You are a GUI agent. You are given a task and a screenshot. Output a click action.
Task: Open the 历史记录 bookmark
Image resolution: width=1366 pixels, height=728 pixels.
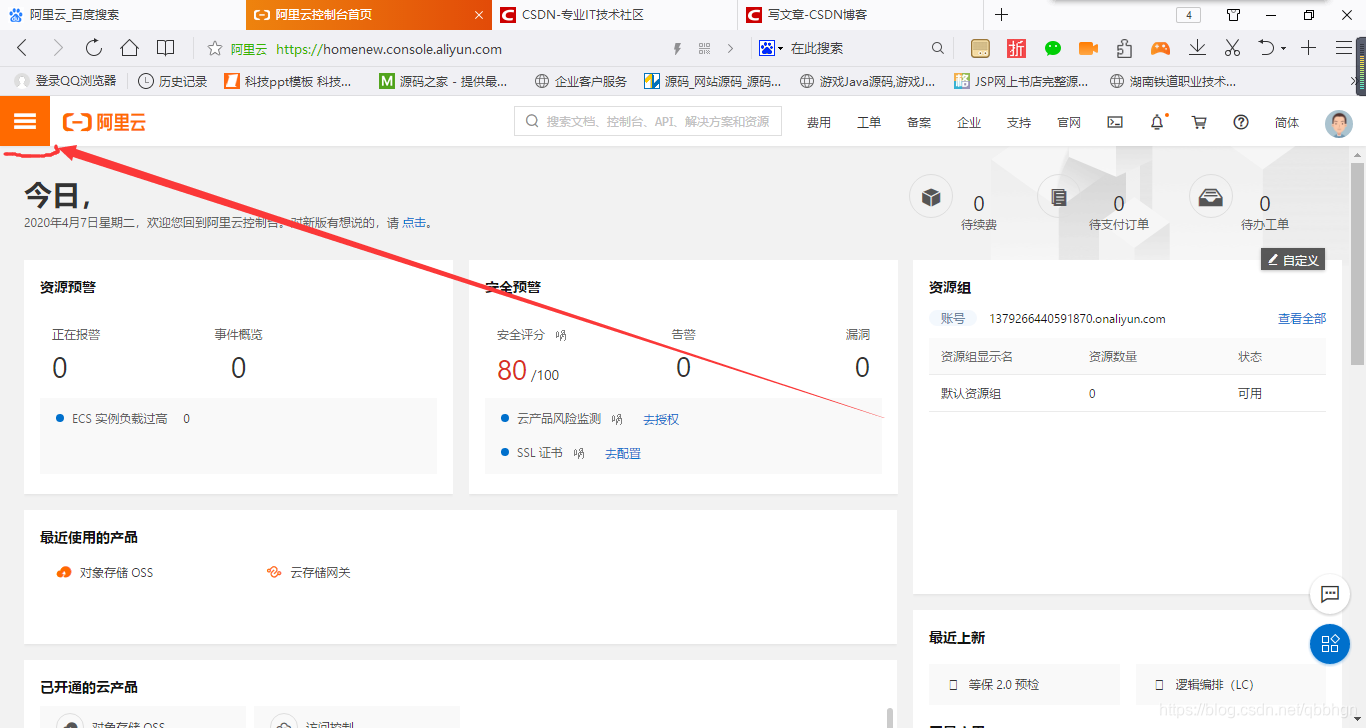172,81
